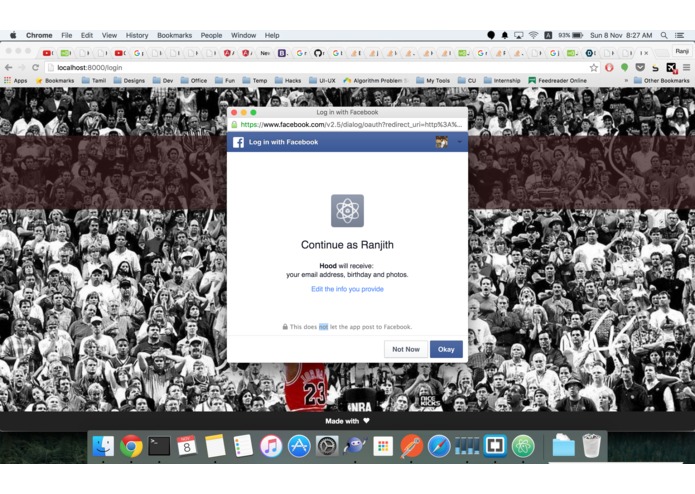Click the localhost:8000/login address bar
The height and width of the screenshot is (494, 695).
pos(317,68)
